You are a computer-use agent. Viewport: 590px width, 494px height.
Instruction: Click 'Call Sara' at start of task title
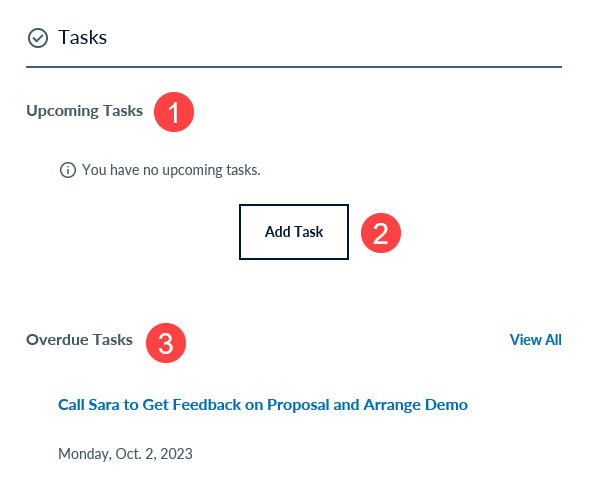pyautogui.click(x=89, y=405)
